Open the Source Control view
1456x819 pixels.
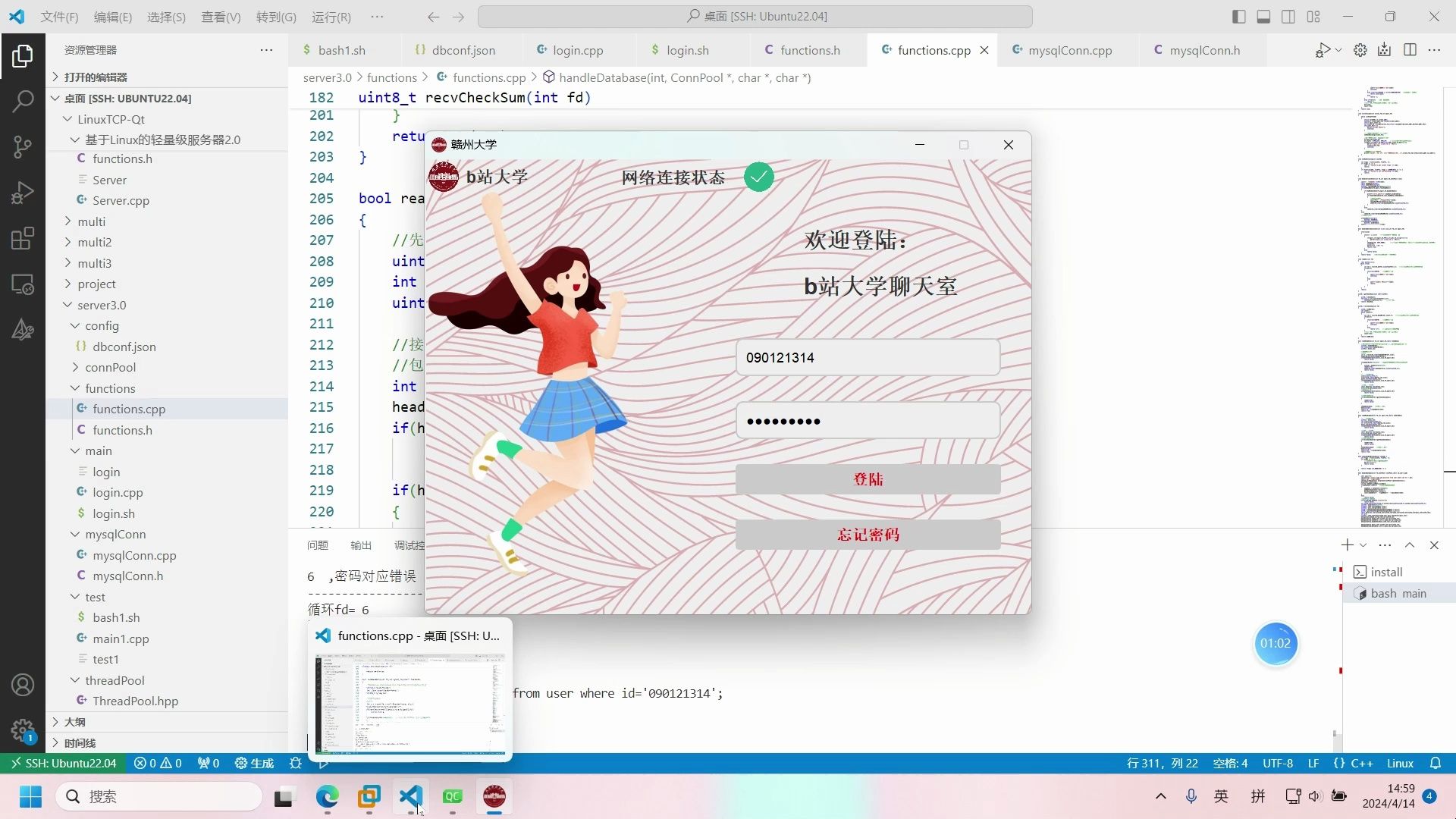tap(23, 146)
